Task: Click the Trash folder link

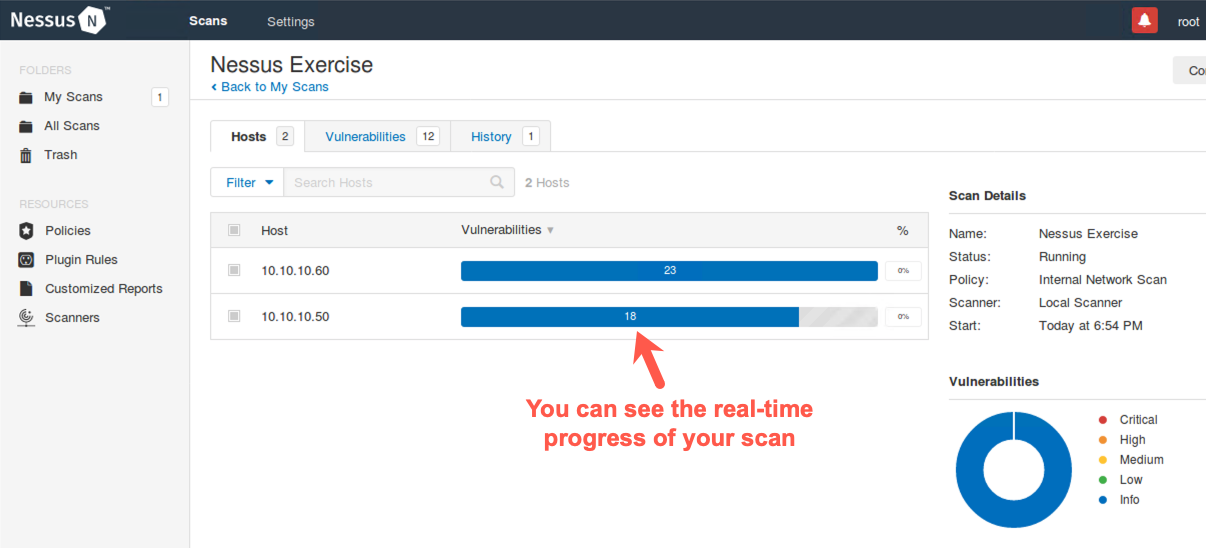Action: [61, 155]
